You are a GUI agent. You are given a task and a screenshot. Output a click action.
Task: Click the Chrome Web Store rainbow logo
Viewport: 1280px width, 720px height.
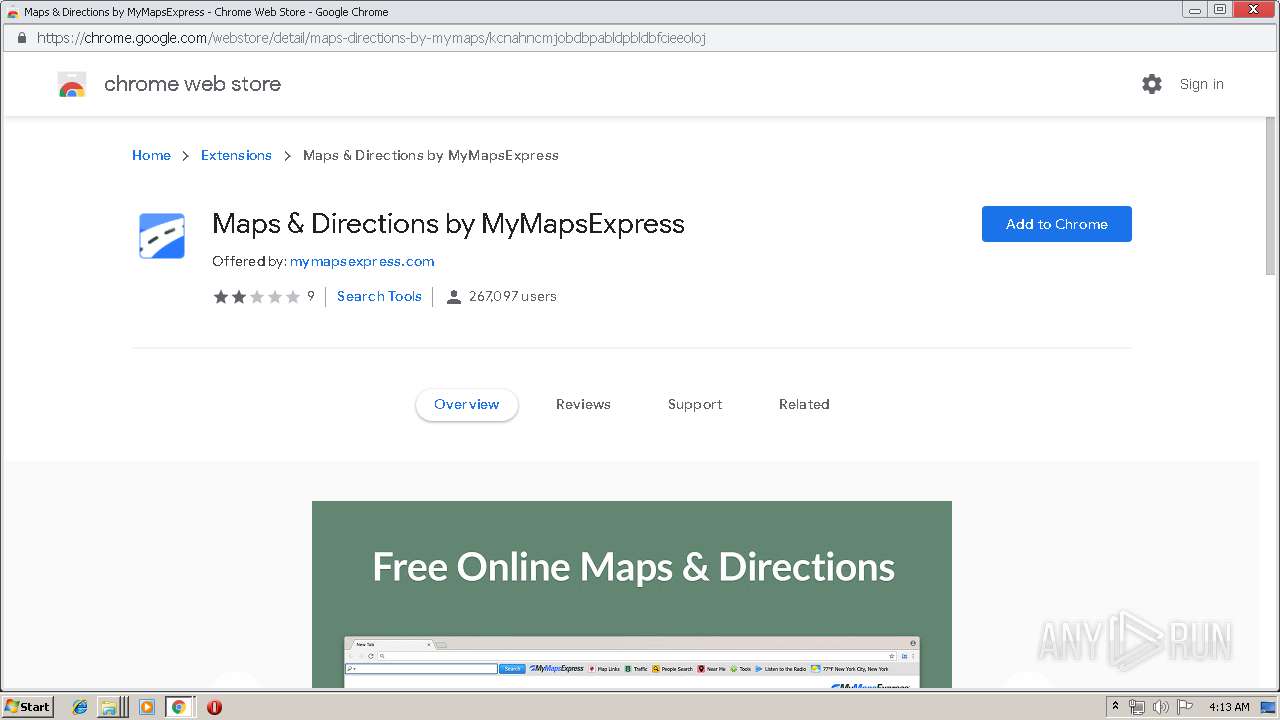[x=72, y=85]
